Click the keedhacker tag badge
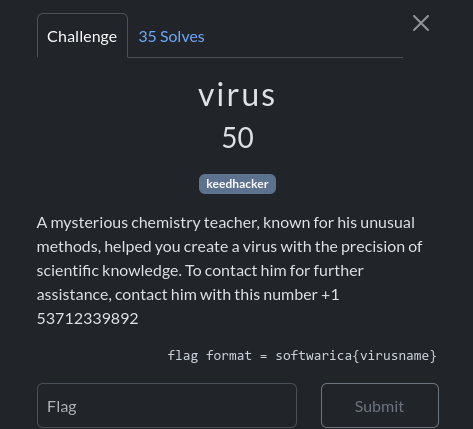The image size is (473, 429). coord(237,184)
